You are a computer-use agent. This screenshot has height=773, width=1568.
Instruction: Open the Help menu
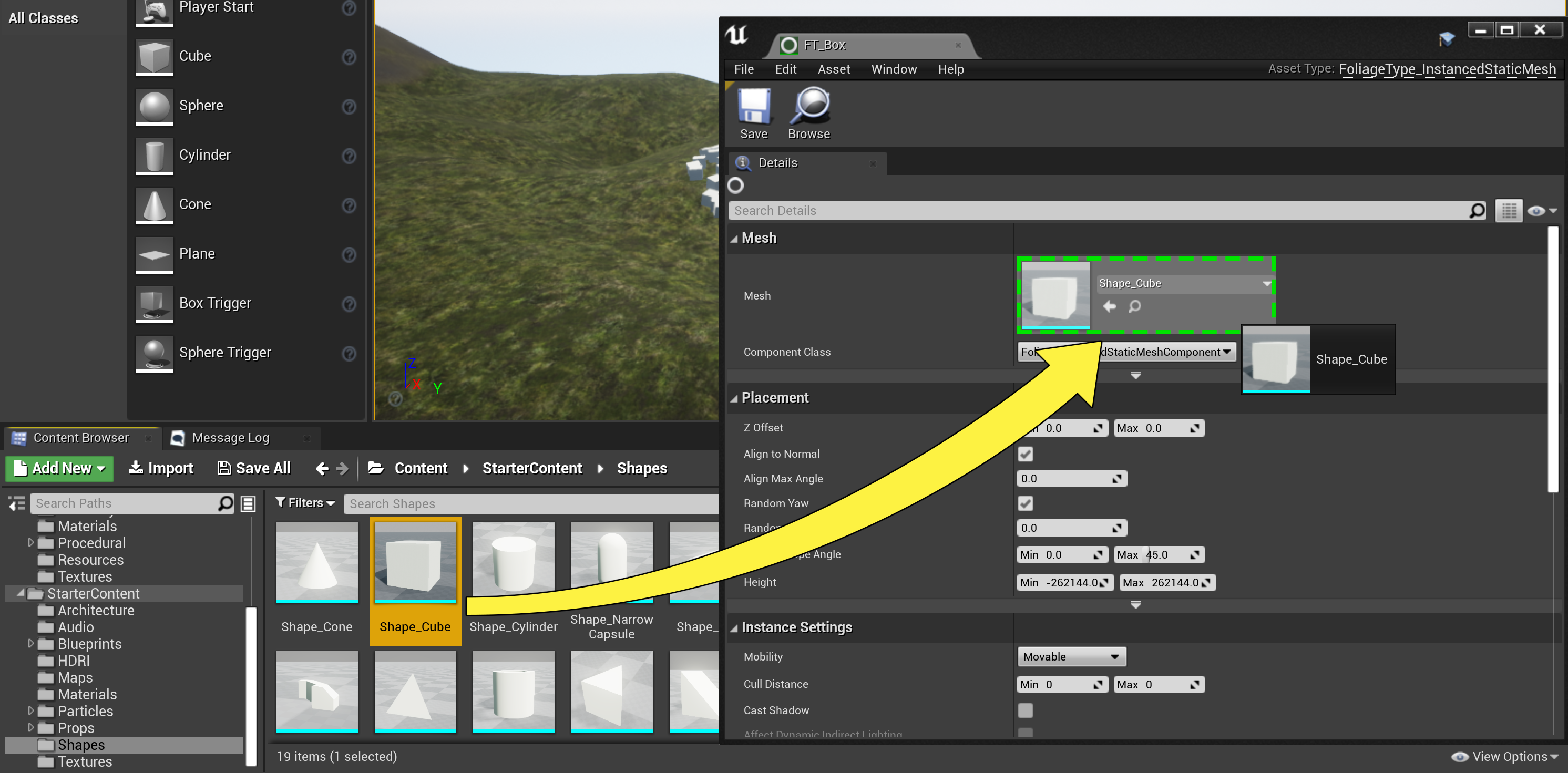pyautogui.click(x=951, y=69)
